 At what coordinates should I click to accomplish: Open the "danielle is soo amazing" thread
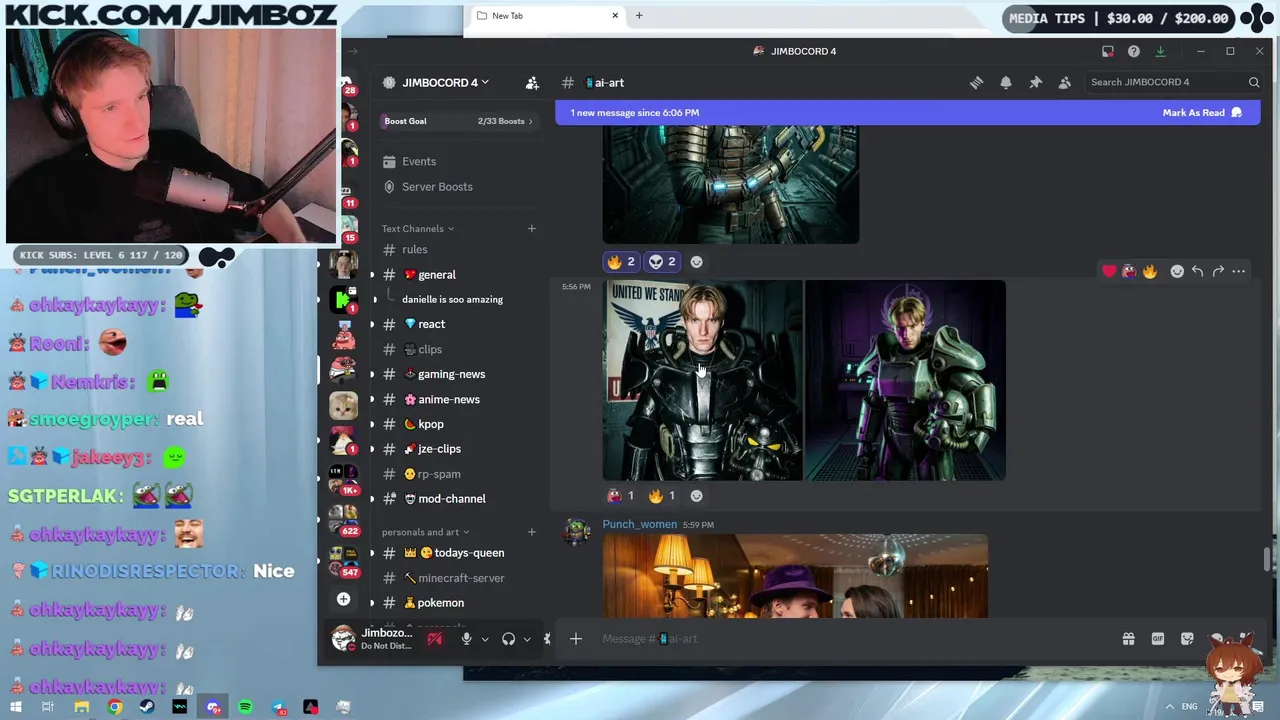pos(452,299)
